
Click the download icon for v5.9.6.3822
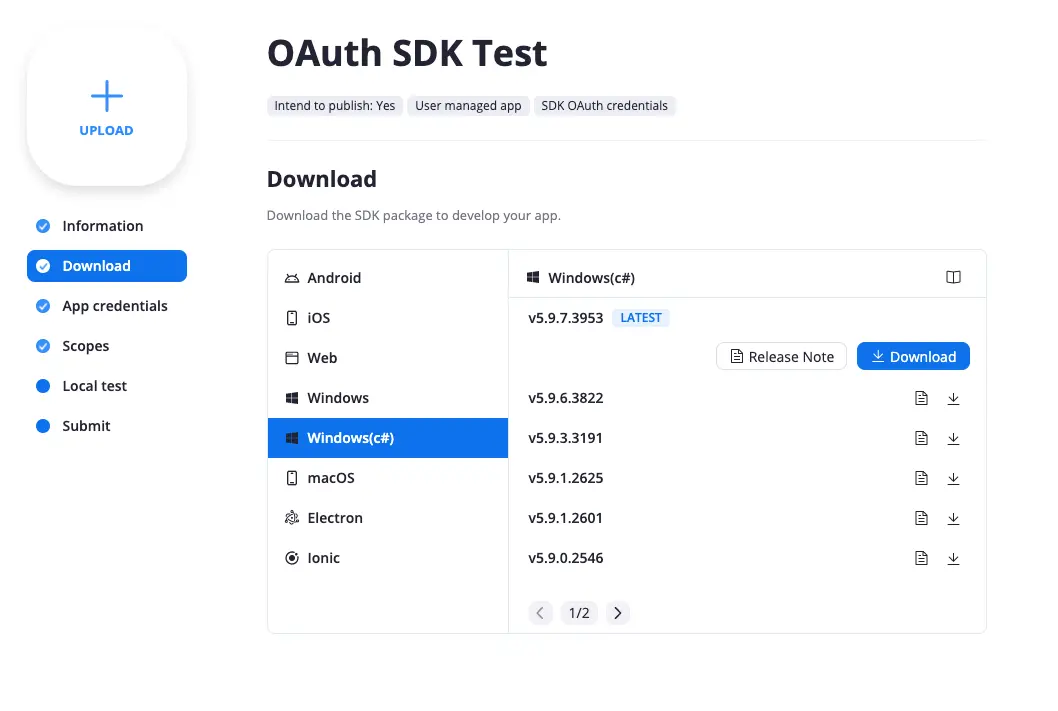(953, 398)
